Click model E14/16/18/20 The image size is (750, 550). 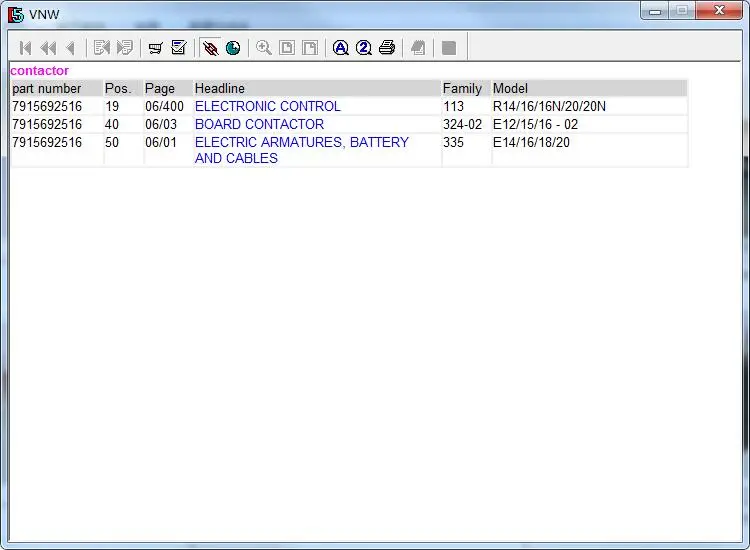531,143
